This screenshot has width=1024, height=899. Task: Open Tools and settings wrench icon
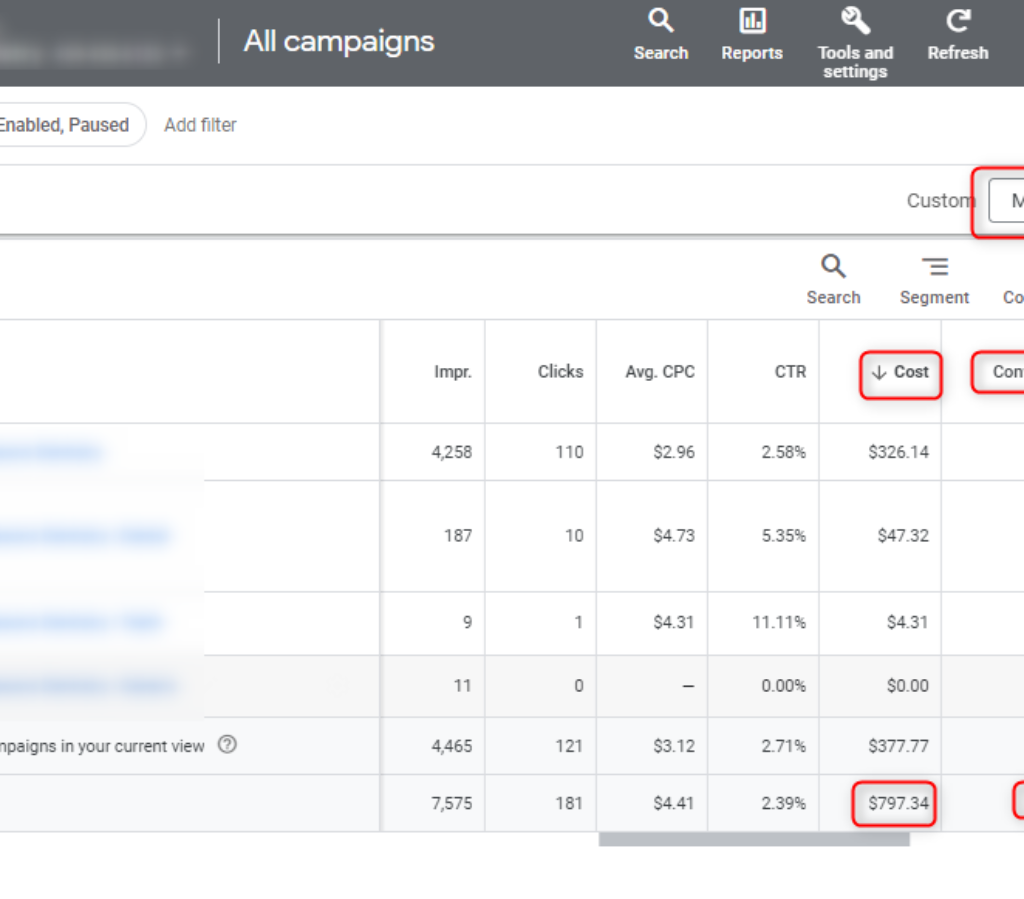click(855, 21)
